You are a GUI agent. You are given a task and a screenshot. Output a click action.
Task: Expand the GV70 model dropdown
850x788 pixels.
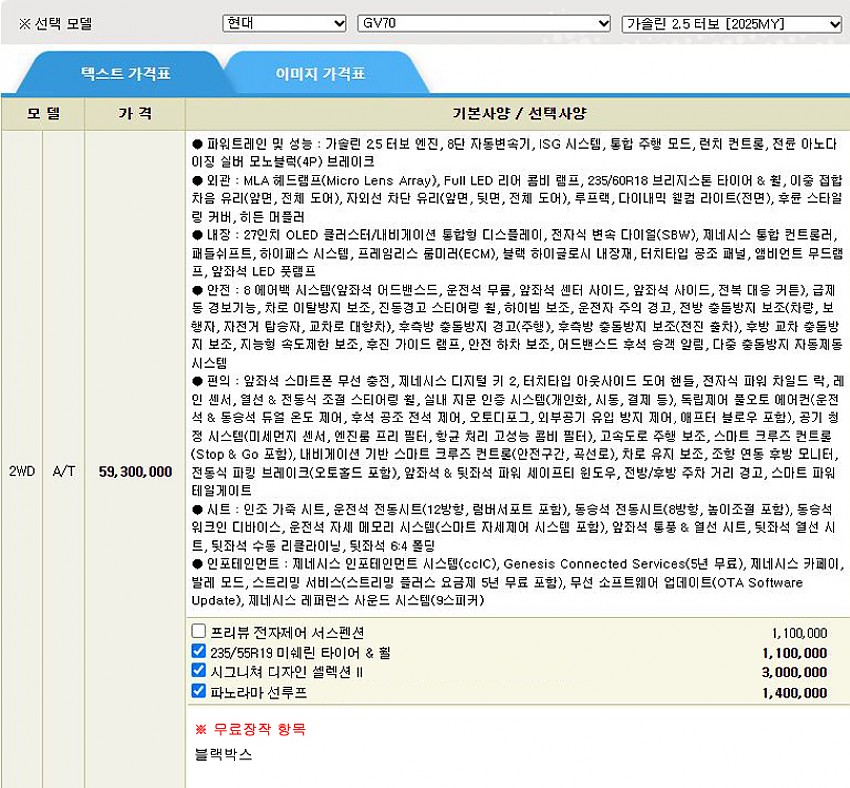(483, 23)
